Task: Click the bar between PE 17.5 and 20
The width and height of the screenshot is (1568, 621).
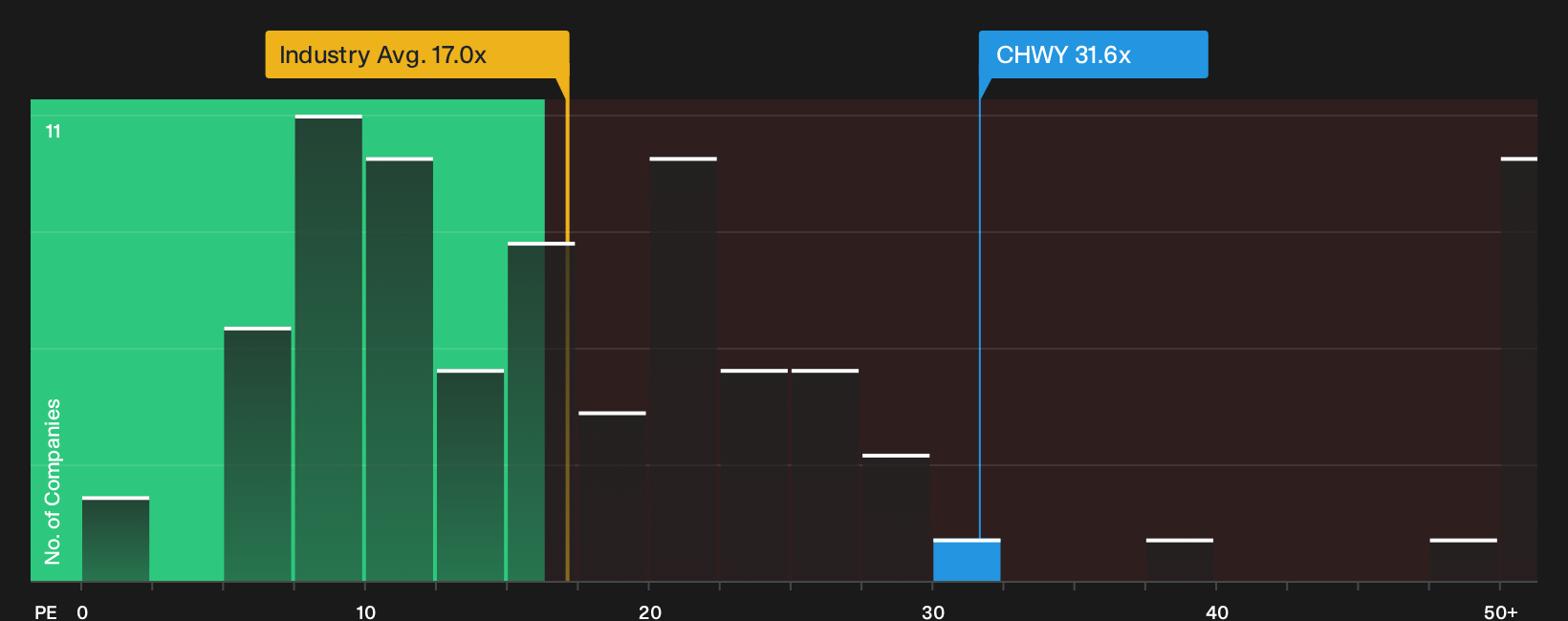Action: click(x=612, y=497)
